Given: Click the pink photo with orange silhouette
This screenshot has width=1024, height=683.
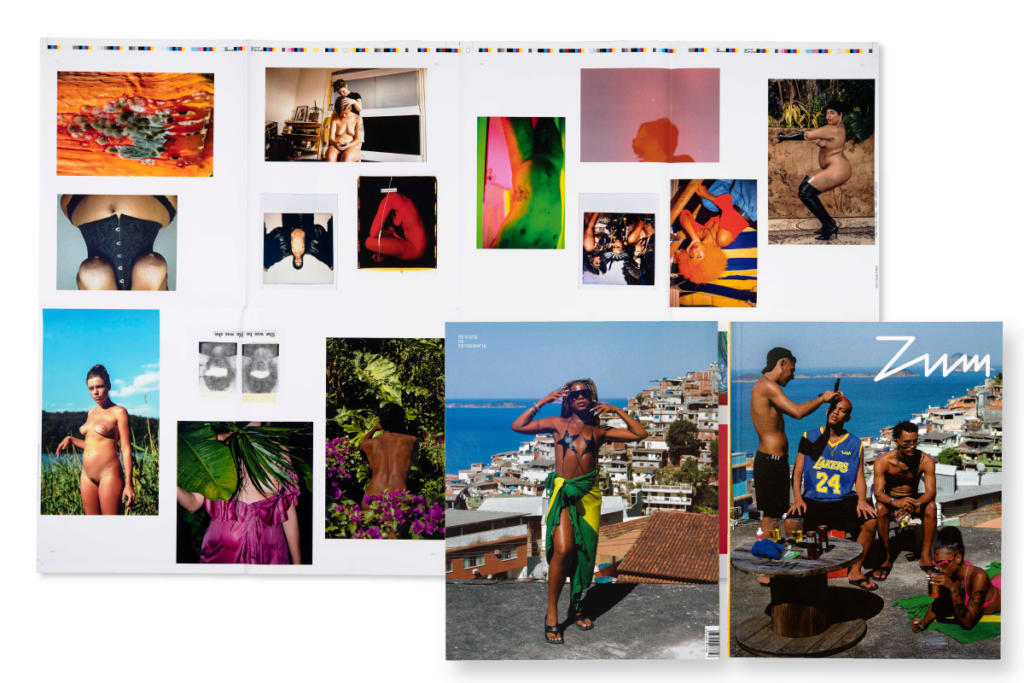Looking at the screenshot, I should point(650,115).
